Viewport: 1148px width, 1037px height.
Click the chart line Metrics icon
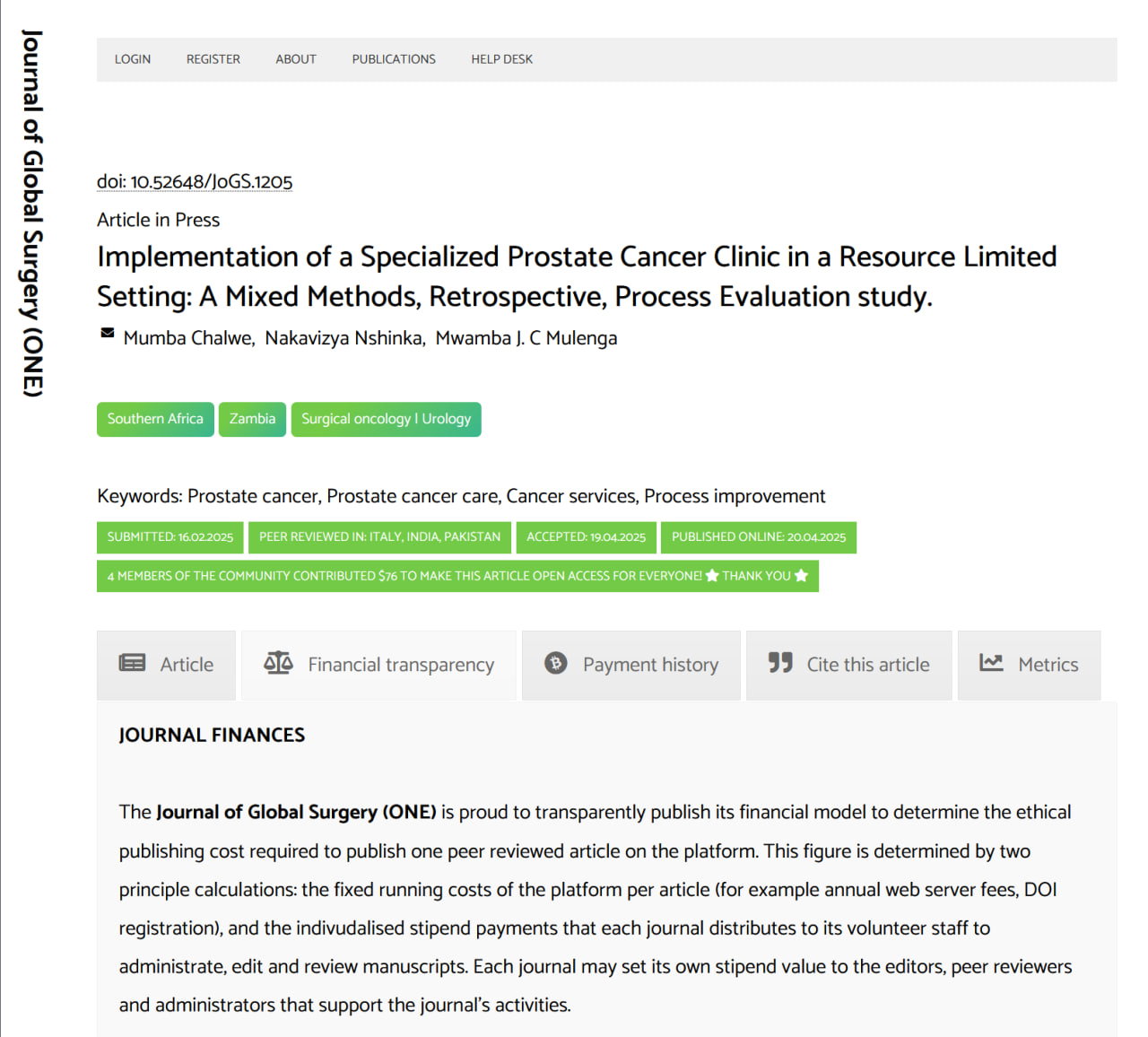pos(991,662)
